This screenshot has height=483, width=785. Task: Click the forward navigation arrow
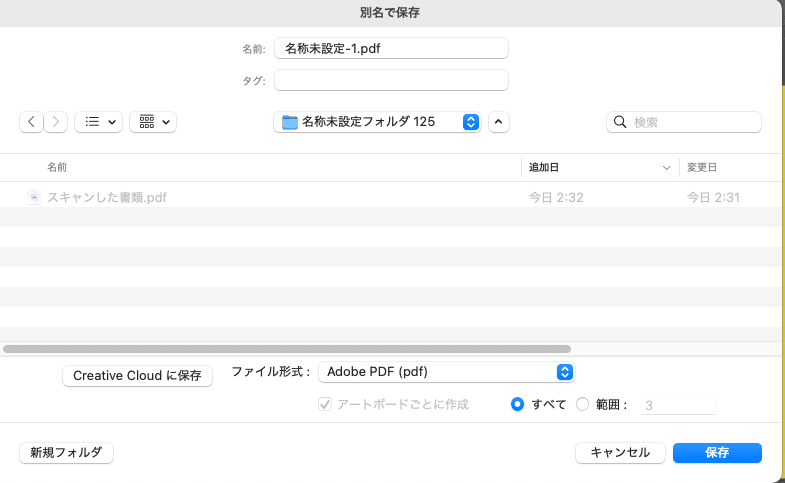coord(56,122)
